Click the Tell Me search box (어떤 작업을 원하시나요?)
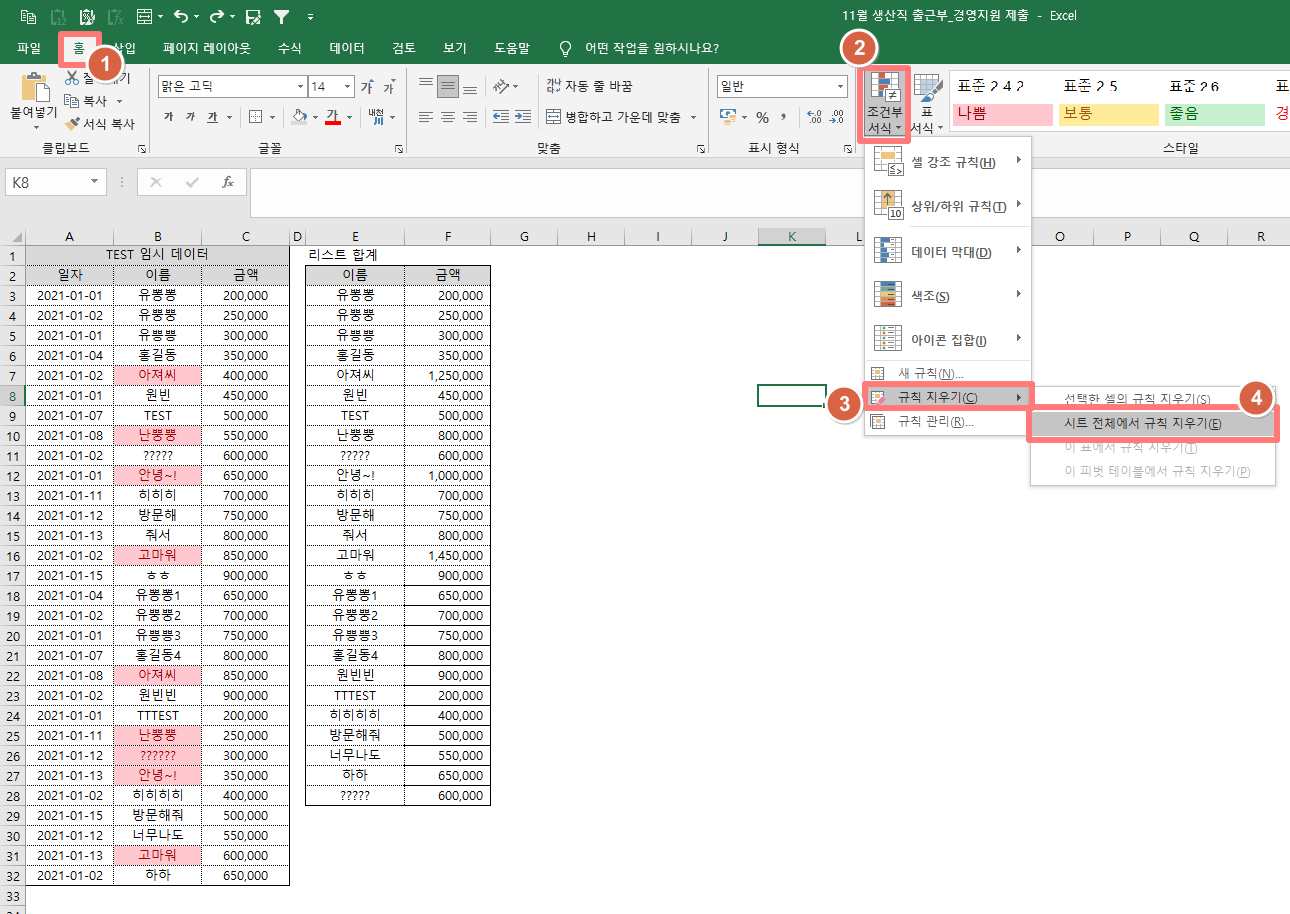The width and height of the screenshot is (1290, 914). 640,48
